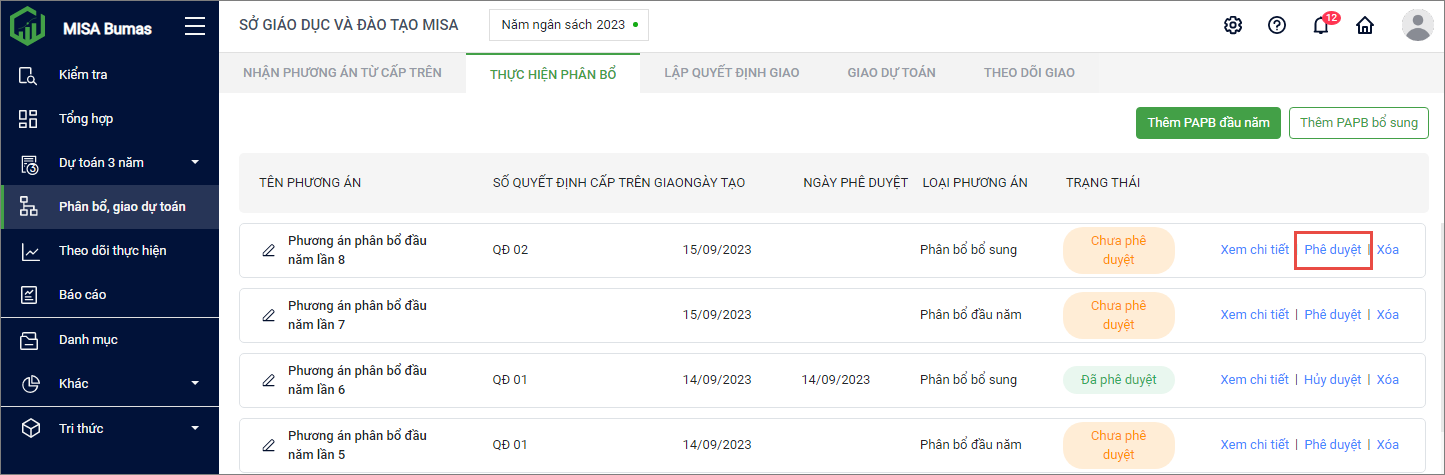Open Báo cáo in the sidebar

point(82,295)
